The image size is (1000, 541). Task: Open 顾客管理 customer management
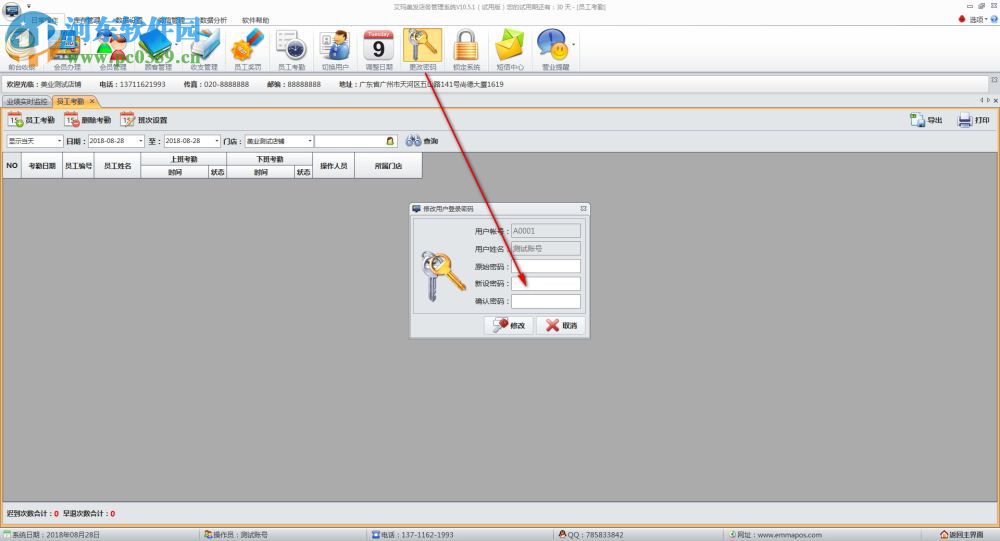coord(158,50)
